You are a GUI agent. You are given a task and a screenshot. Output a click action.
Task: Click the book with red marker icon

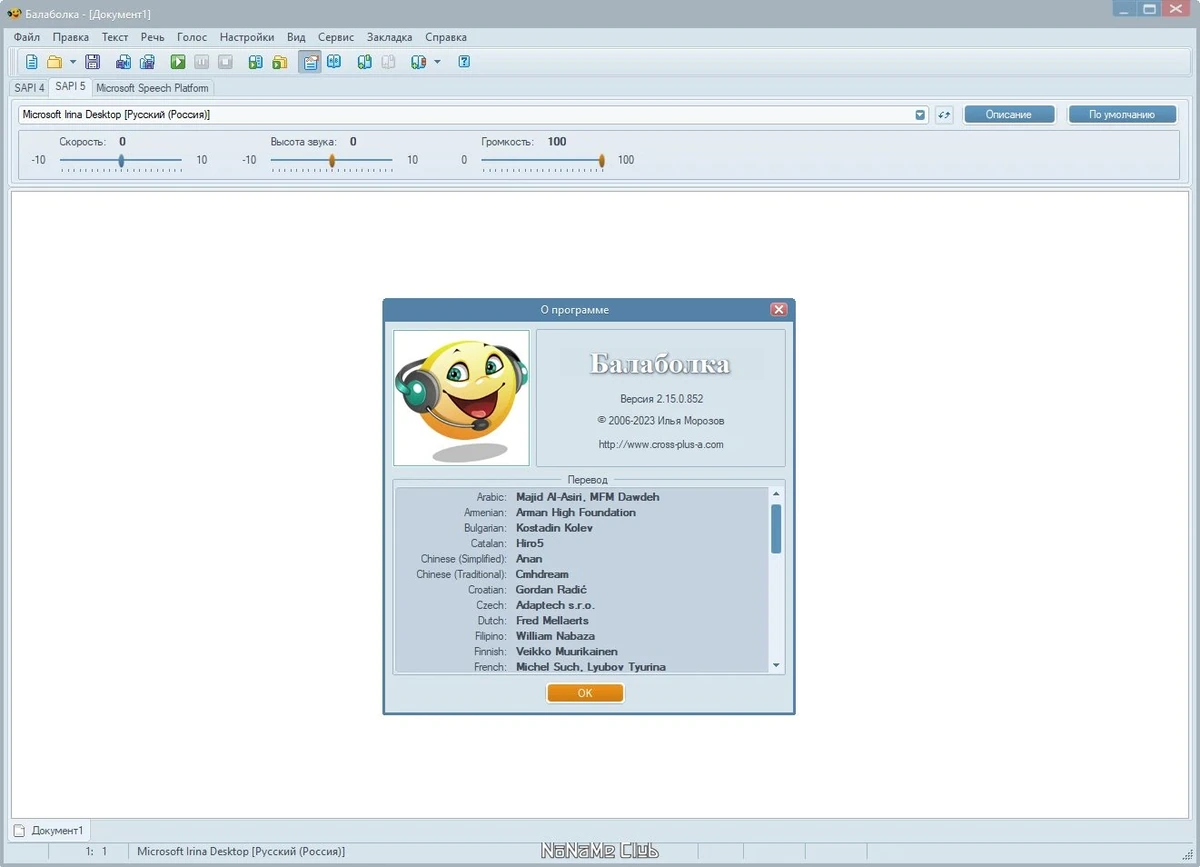point(419,62)
